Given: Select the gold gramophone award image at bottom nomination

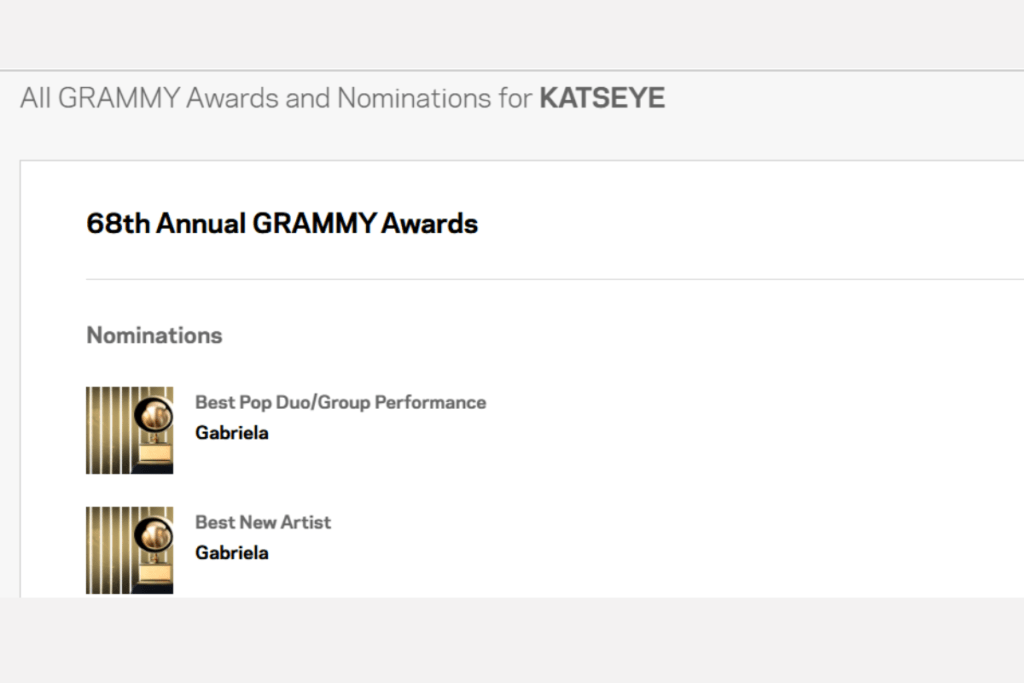Looking at the screenshot, I should (129, 548).
